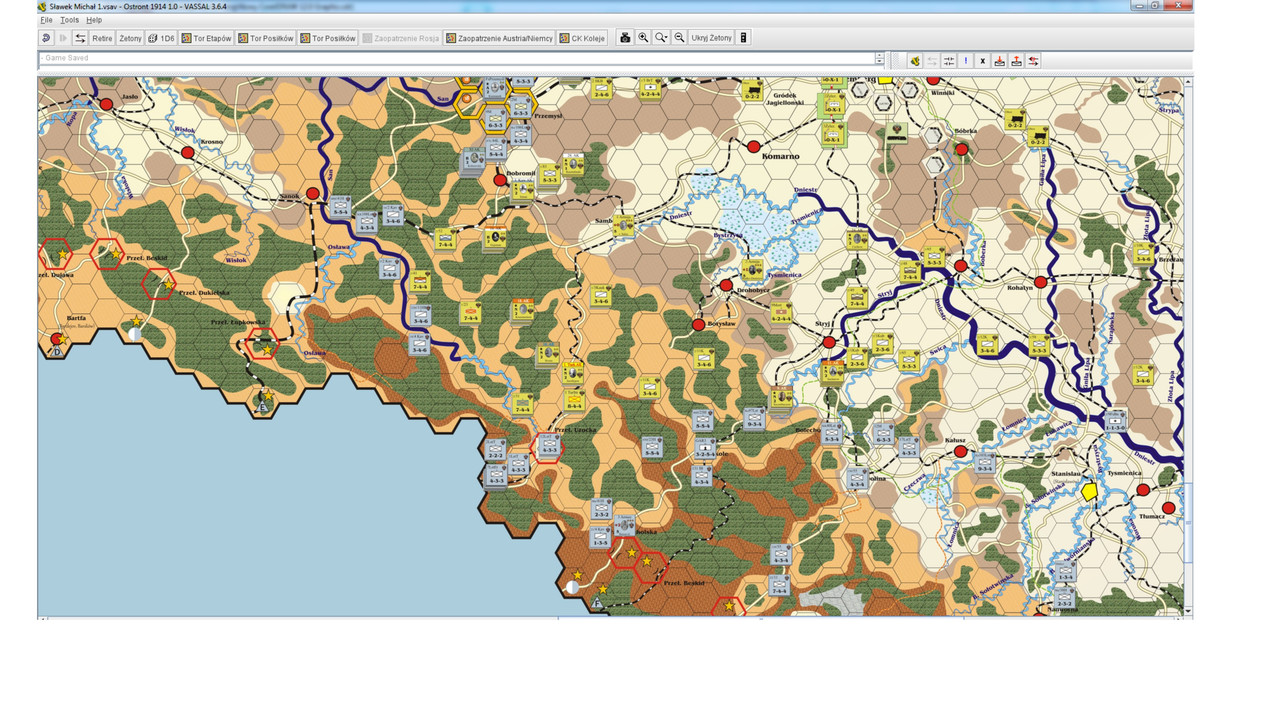Click the Drohobycz red city marker
The height and width of the screenshot is (711, 1280).
coord(727,286)
